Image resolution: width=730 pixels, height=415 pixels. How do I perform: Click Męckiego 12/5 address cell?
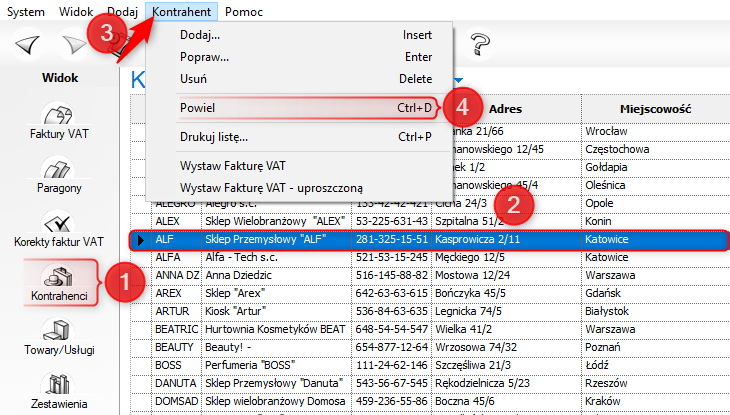coord(507,257)
